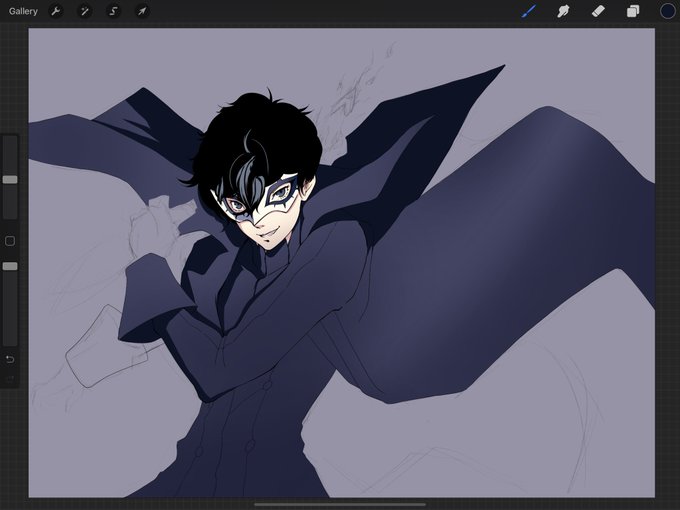Viewport: 680px width, 510px height.
Task: Adjust the brush size slider
Action: 10,179
